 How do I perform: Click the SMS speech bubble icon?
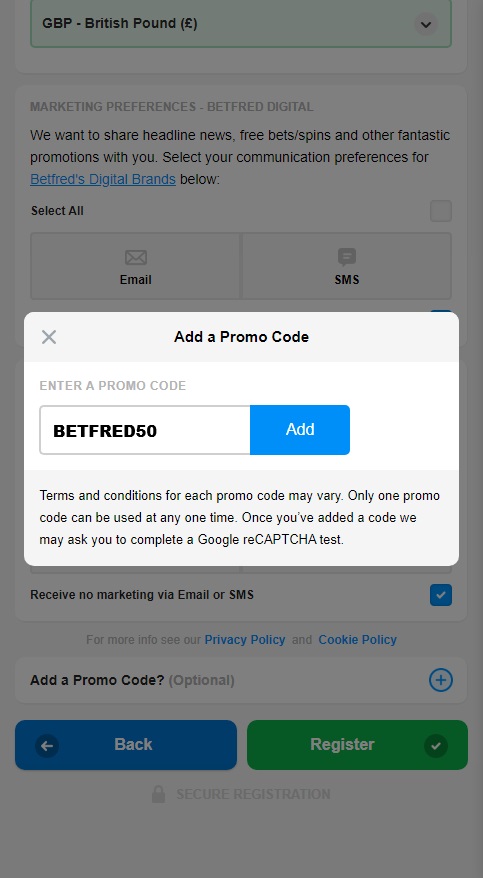click(x=346, y=258)
